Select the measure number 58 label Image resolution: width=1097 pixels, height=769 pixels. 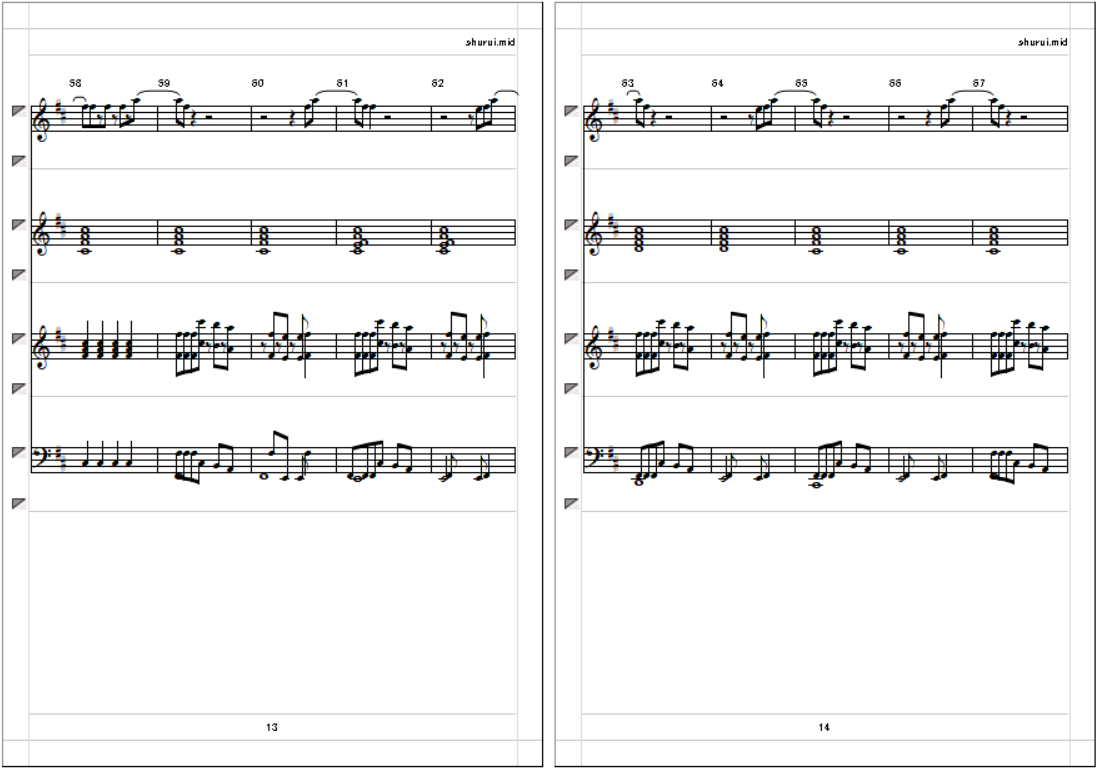[x=75, y=83]
